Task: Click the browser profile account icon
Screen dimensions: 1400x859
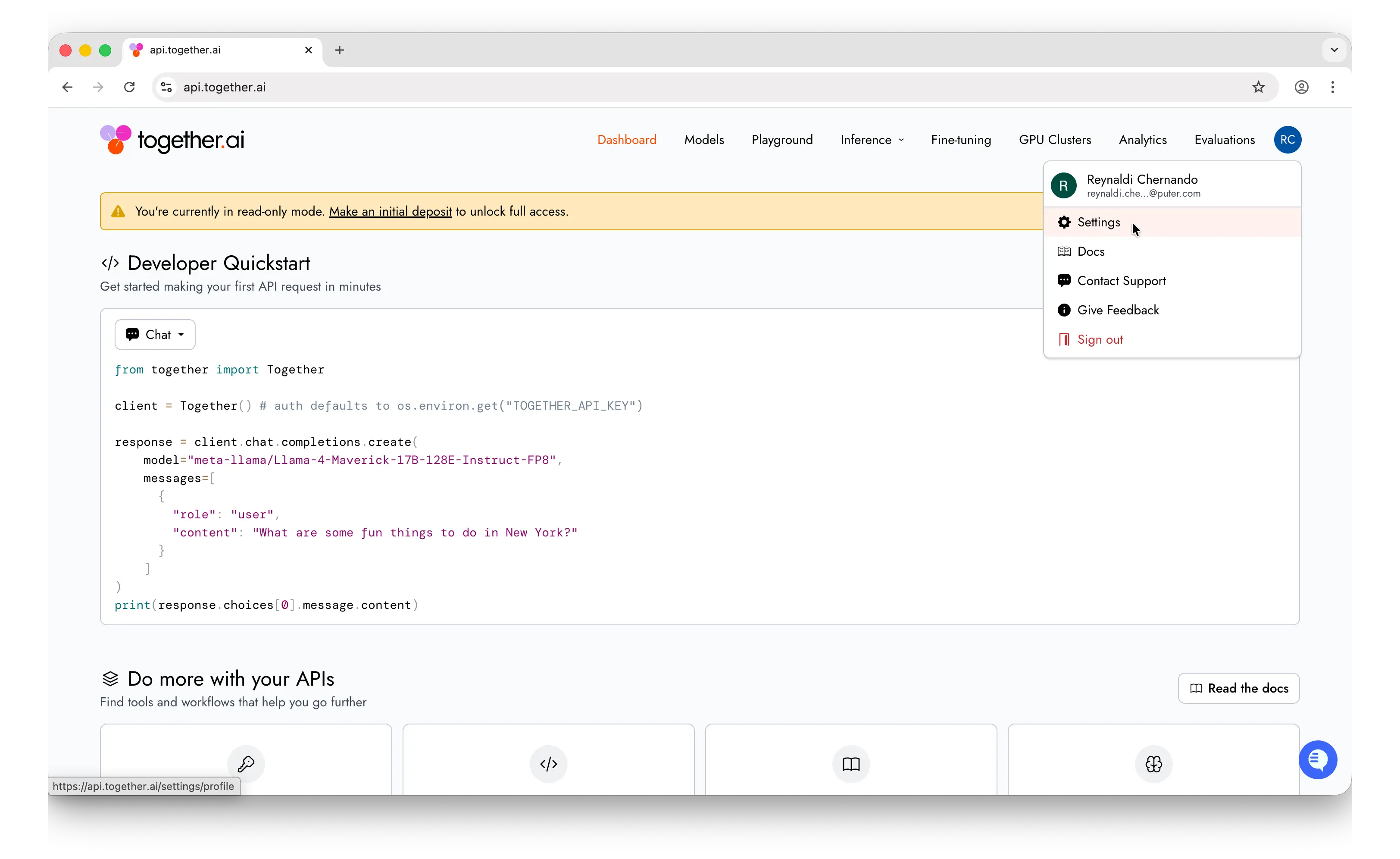Action: 1302,87
